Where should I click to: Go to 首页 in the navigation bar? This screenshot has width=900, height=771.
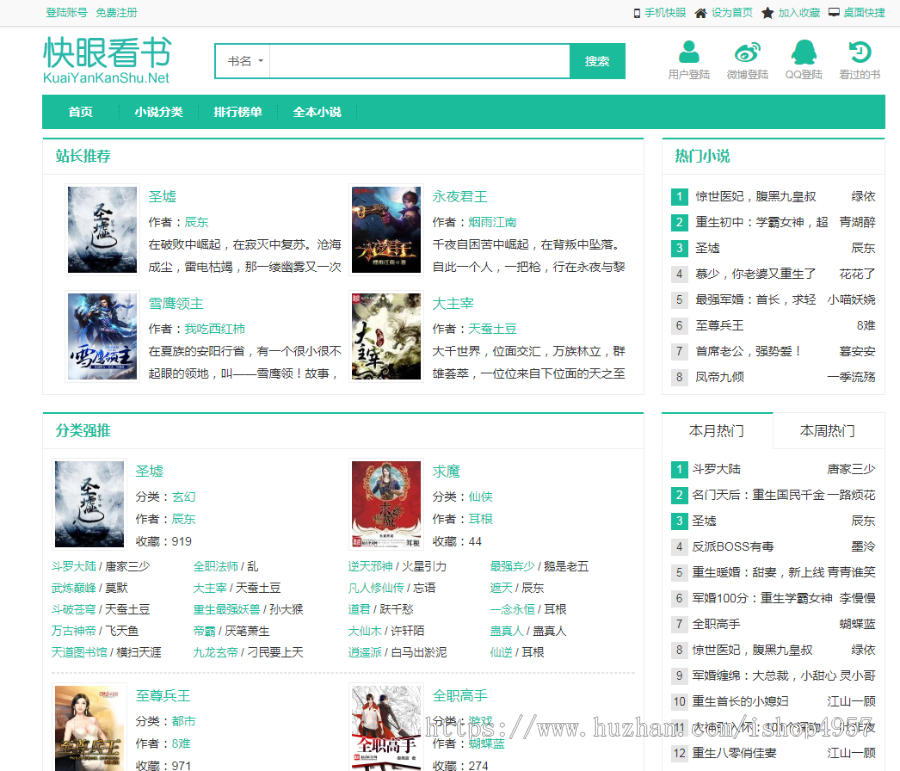click(80, 112)
